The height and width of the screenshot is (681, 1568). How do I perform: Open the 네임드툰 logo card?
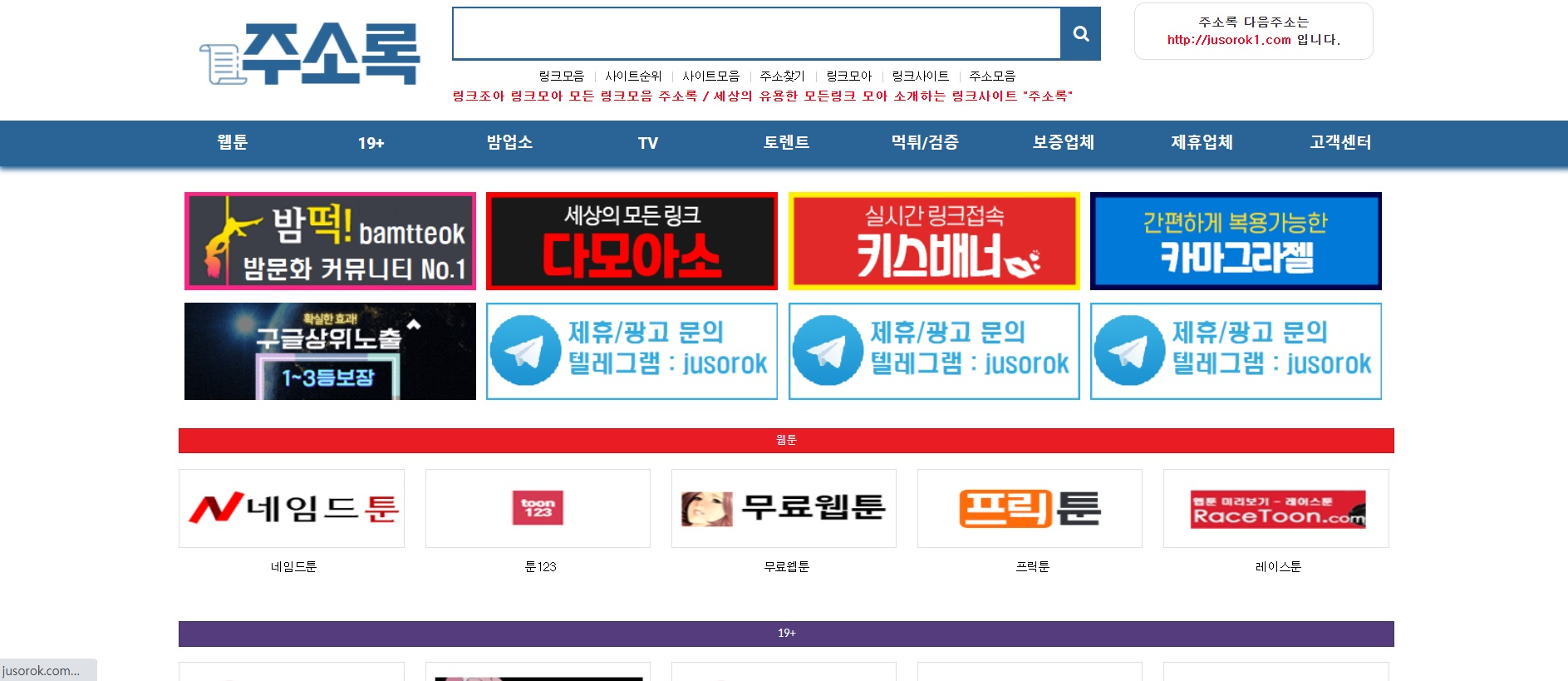pyautogui.click(x=292, y=508)
